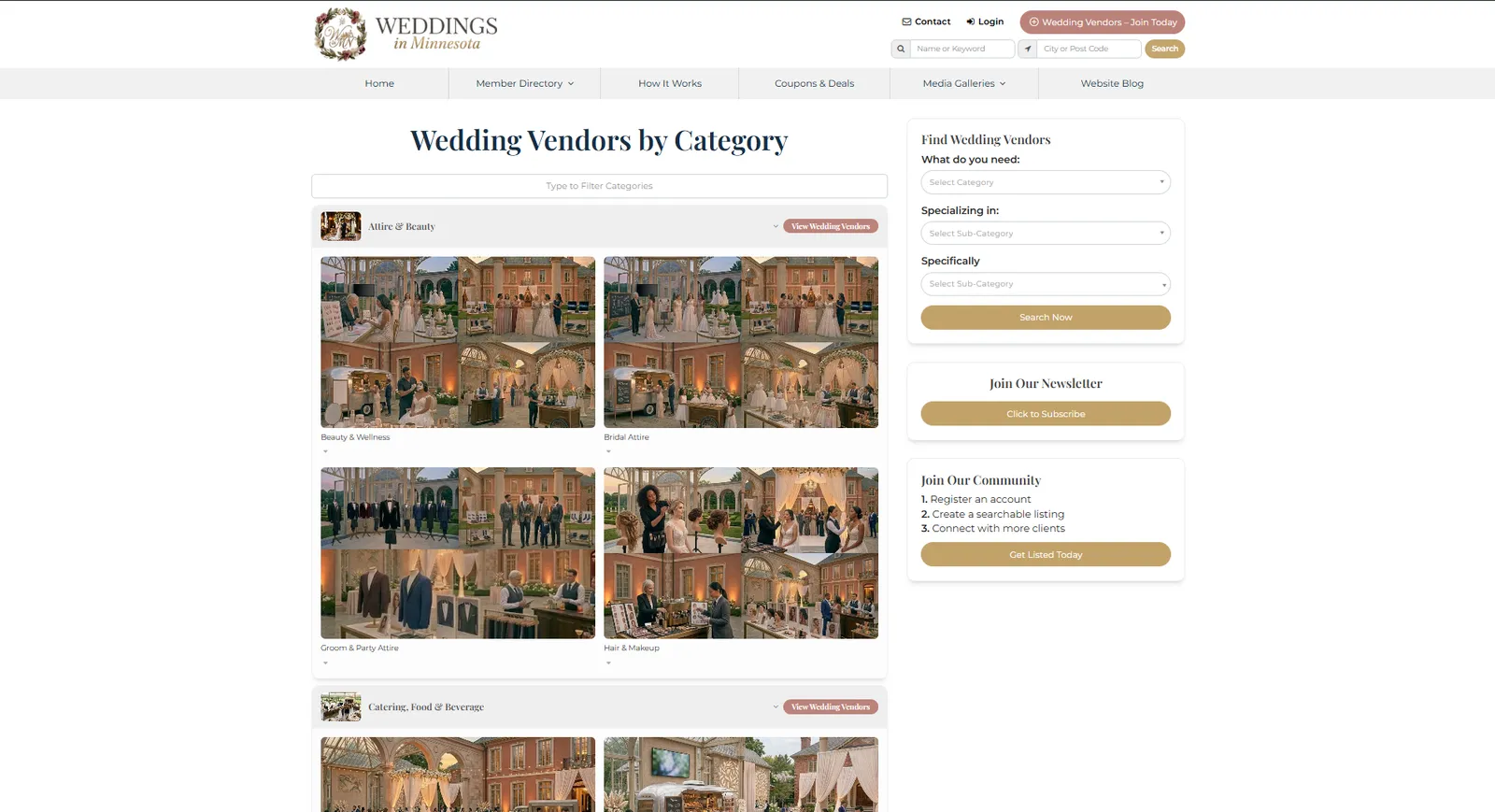Image resolution: width=1495 pixels, height=812 pixels.
Task: Click the Get Listed Today button
Action: 1046,554
